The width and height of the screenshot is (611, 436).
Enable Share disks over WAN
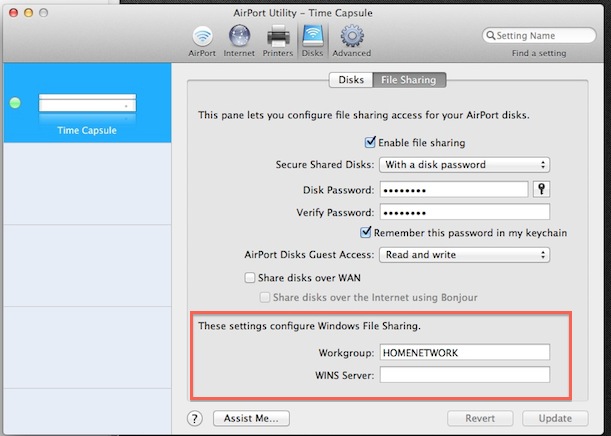coord(249,278)
